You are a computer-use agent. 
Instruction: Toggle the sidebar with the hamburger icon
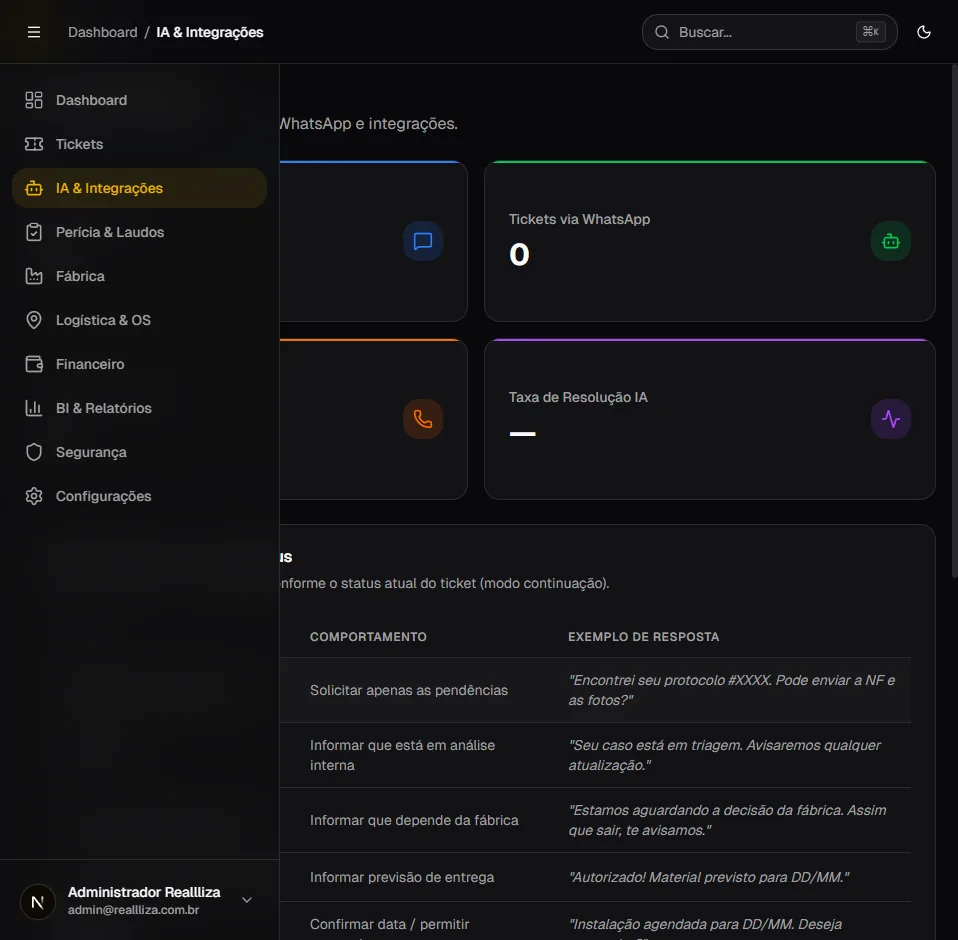34,32
